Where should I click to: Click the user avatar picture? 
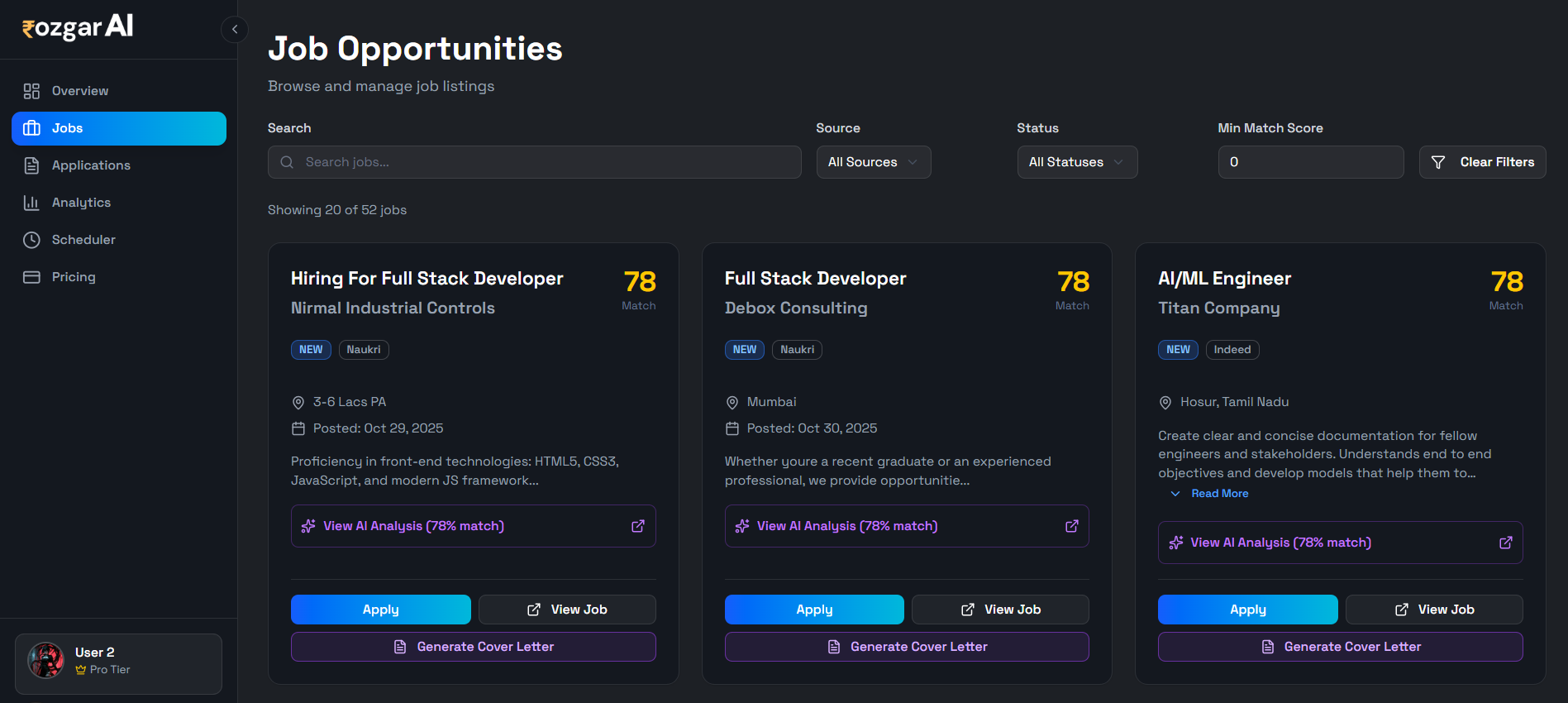click(x=46, y=661)
